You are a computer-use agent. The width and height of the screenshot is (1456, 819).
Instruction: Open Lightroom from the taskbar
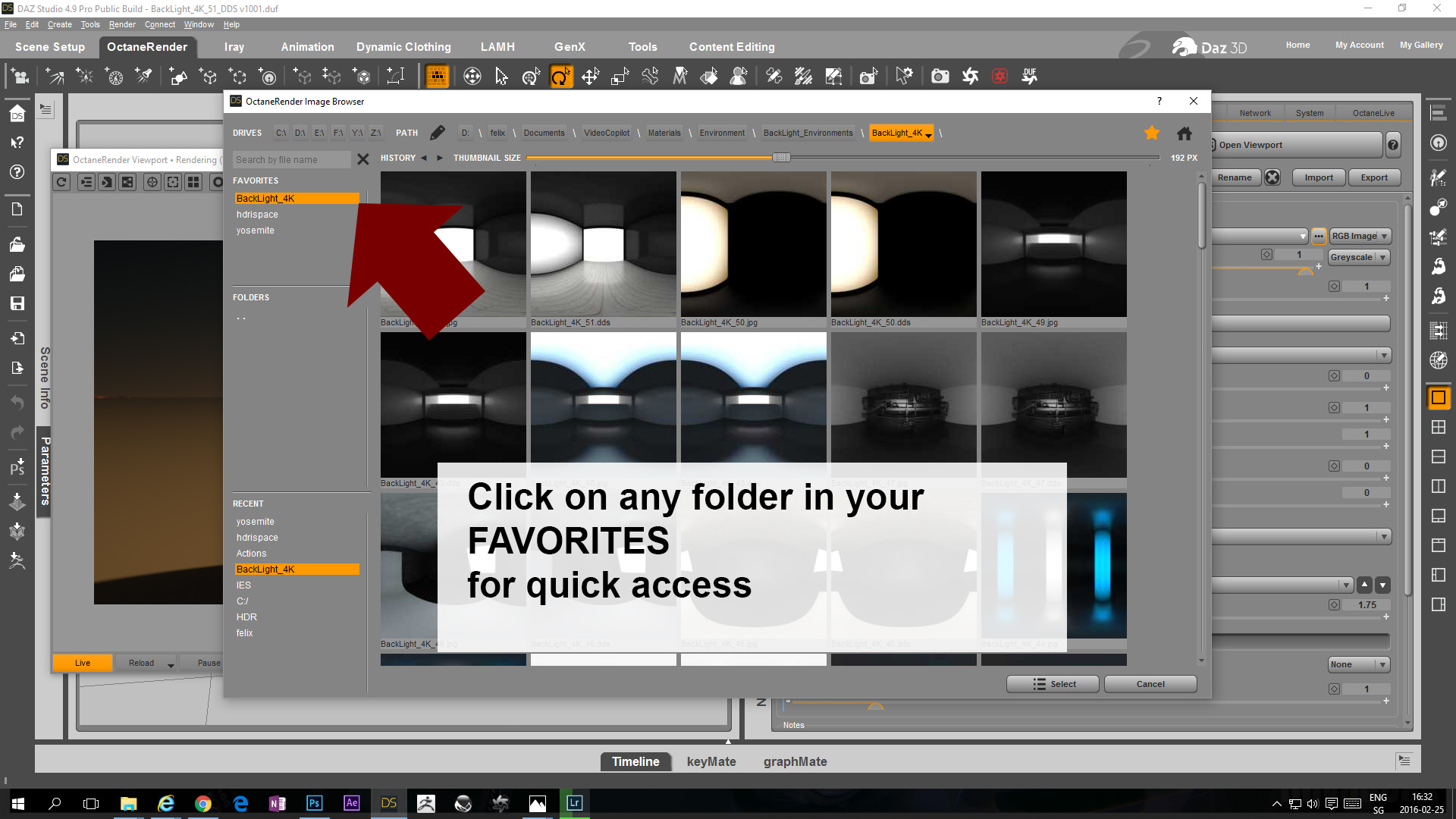(x=574, y=803)
